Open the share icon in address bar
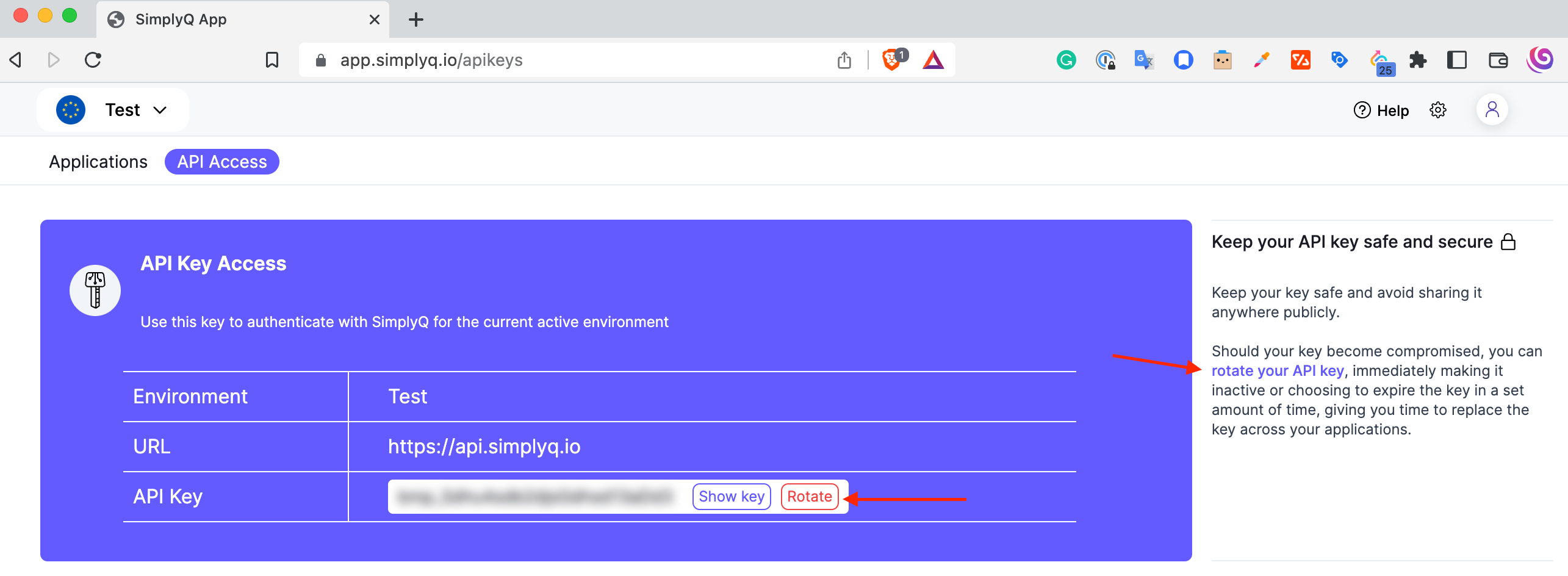 coord(844,60)
